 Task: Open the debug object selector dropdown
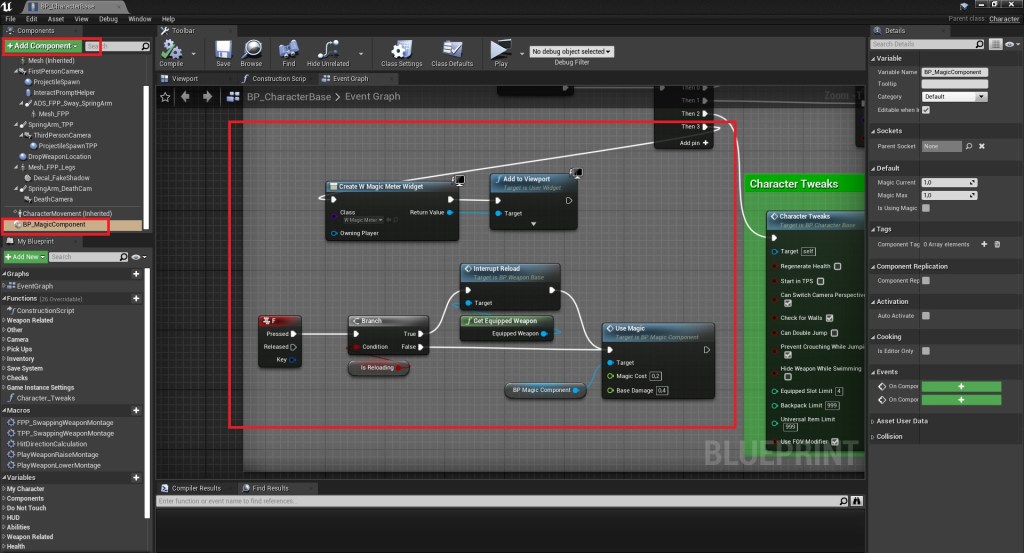click(x=571, y=51)
